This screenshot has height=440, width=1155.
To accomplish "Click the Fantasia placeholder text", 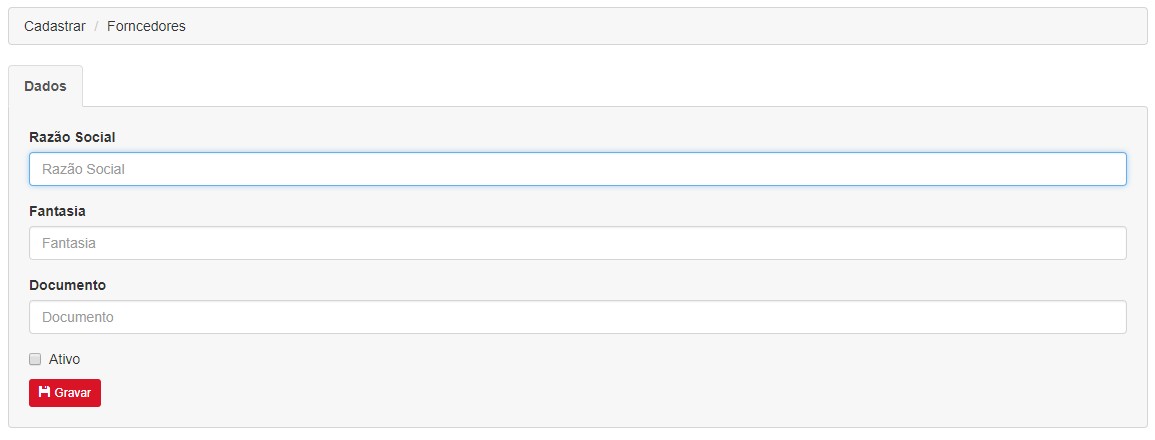I will 69,242.
